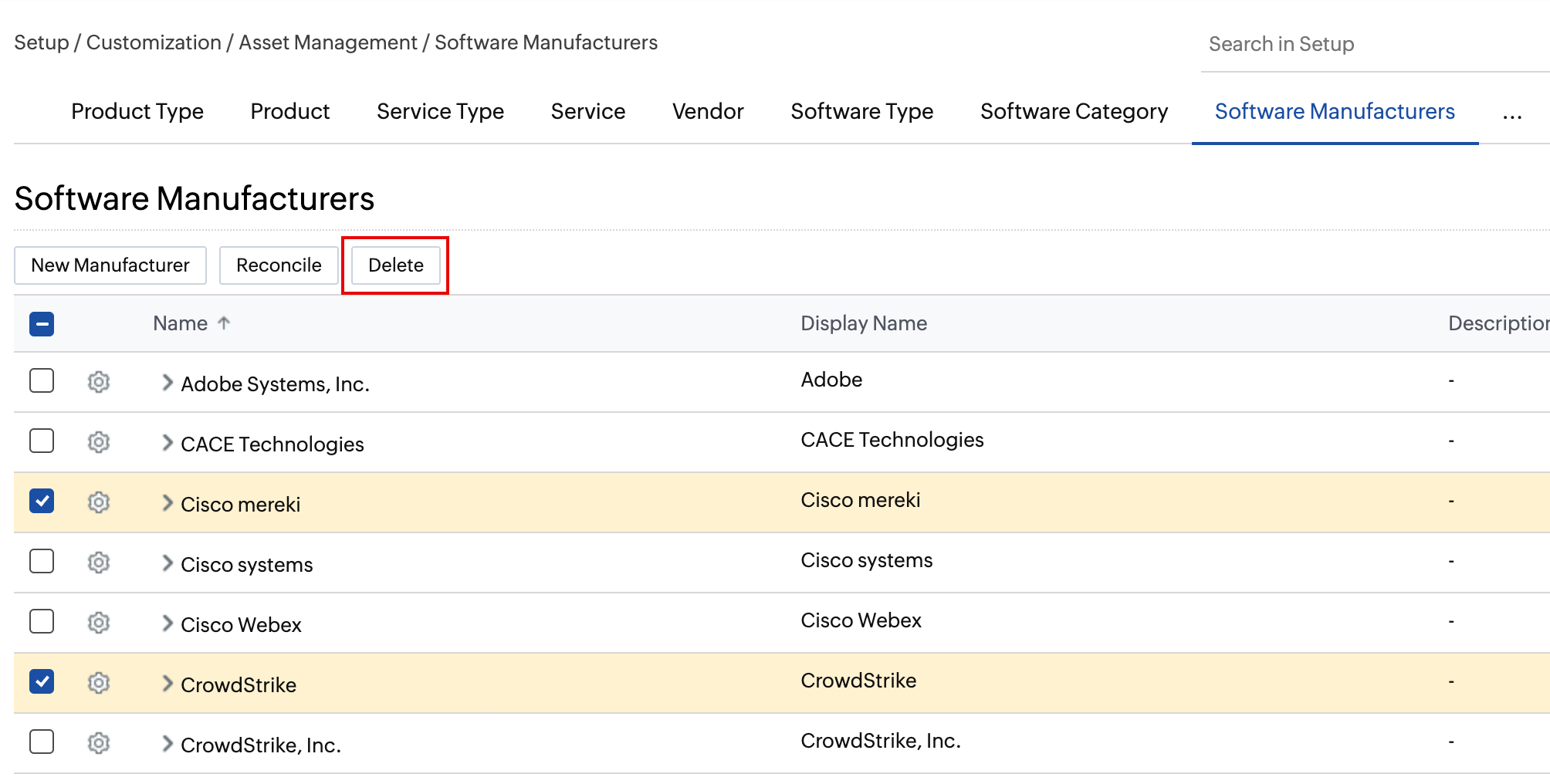Screen dimensions: 1550x784
Task: Click the gear icon beside Cisco Webex
Action: coord(98,623)
